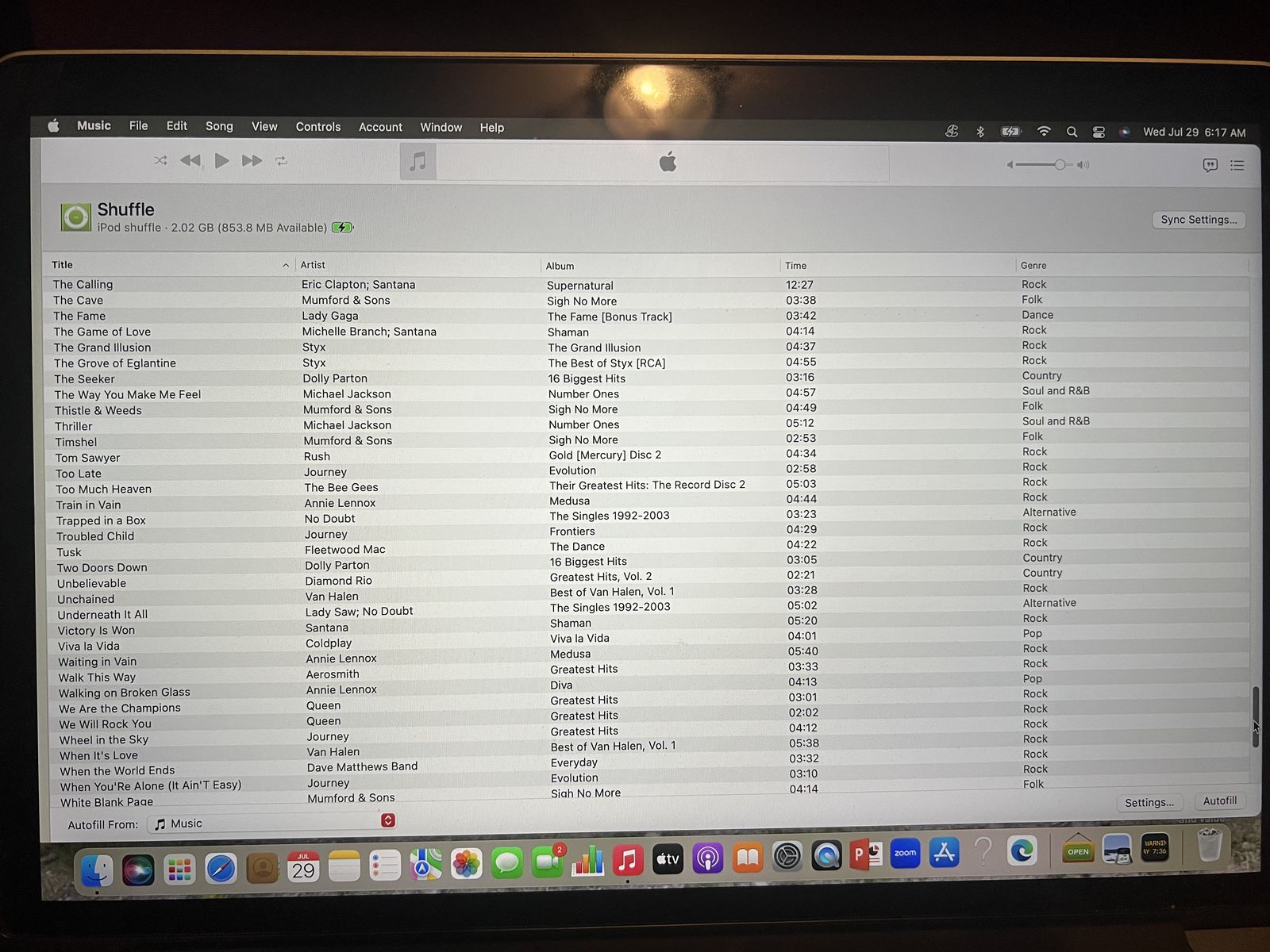Open the lyrics panel icon

point(1210,165)
